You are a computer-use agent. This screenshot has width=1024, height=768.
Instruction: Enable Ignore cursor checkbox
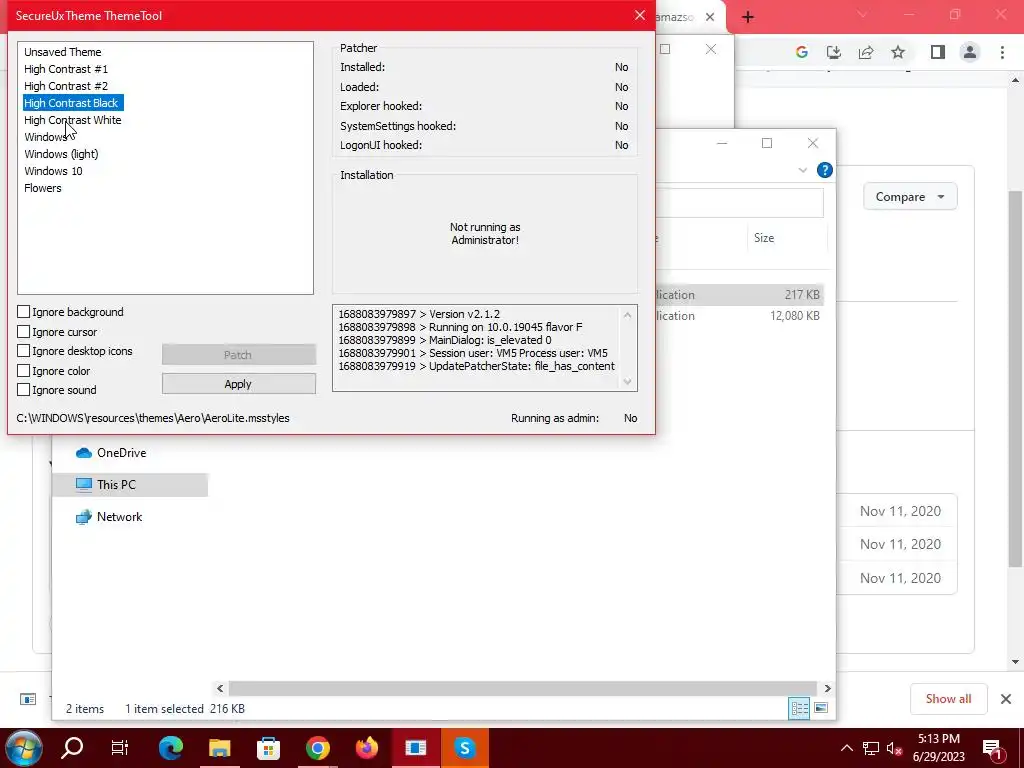24,332
